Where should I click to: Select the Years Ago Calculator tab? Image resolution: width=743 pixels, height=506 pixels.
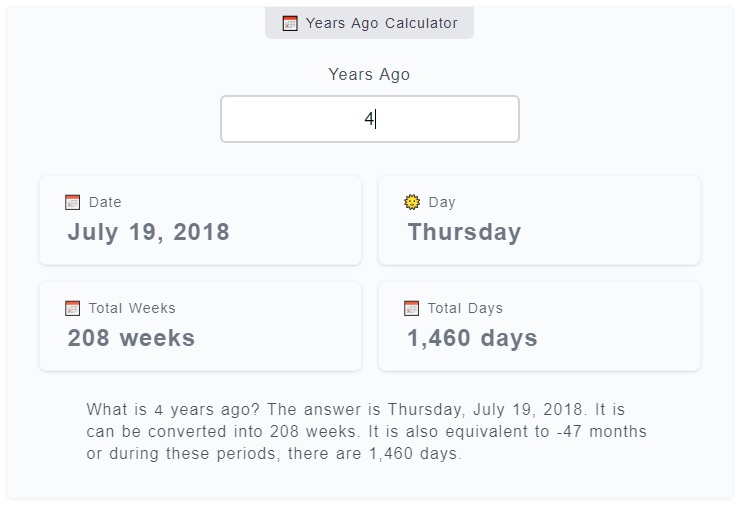pyautogui.click(x=370, y=23)
